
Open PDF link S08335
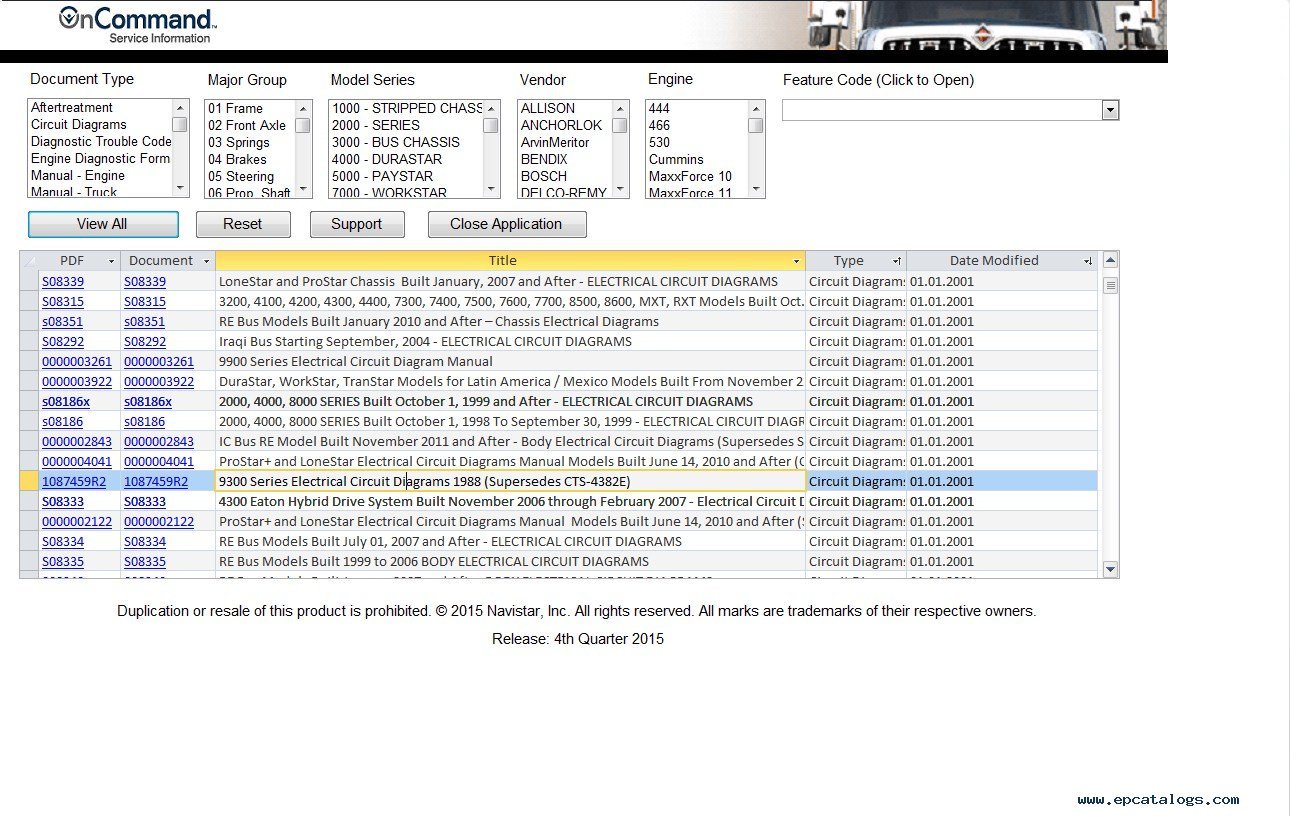(63, 562)
